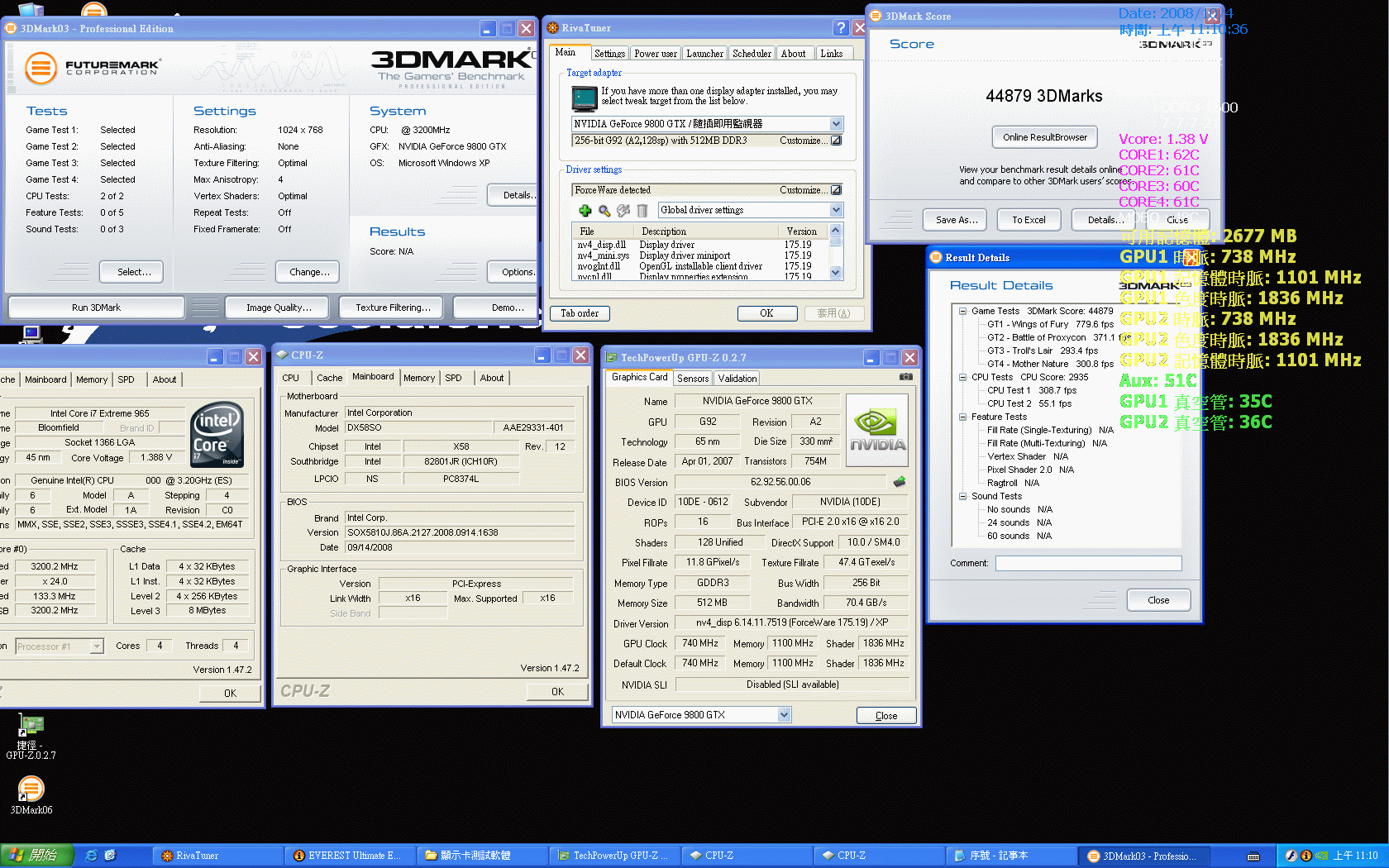Open the Windows Start button
Viewport: 1389px width, 868px height.
coord(37,856)
